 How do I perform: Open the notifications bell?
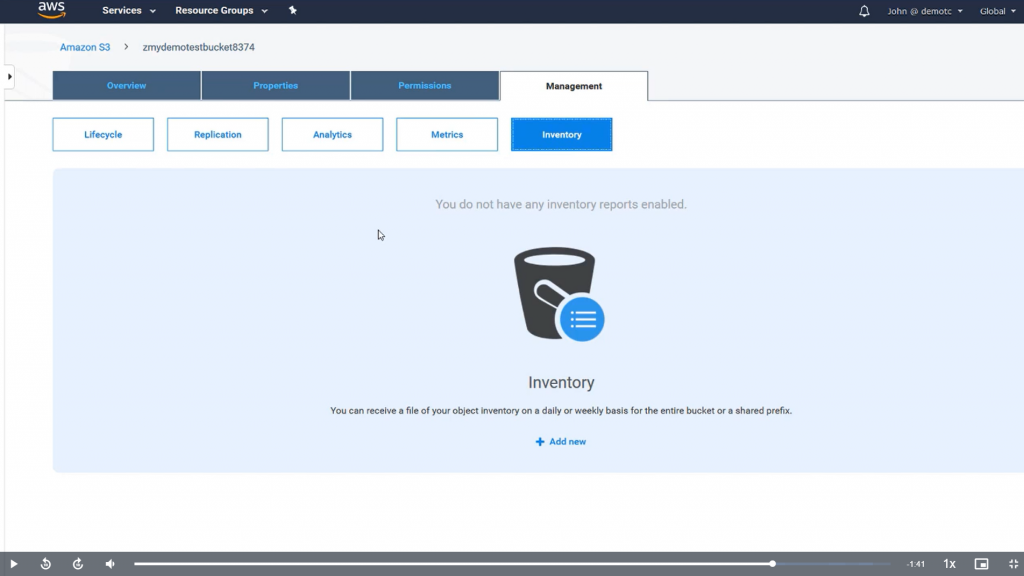click(864, 11)
